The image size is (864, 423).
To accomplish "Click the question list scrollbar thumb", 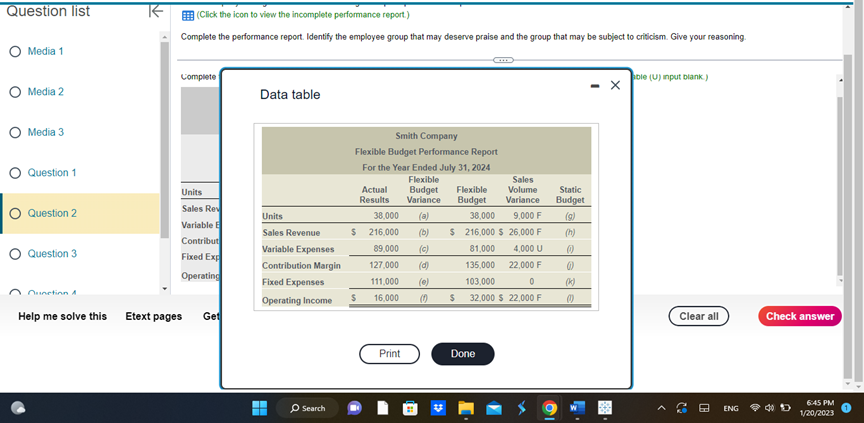I will (164, 139).
